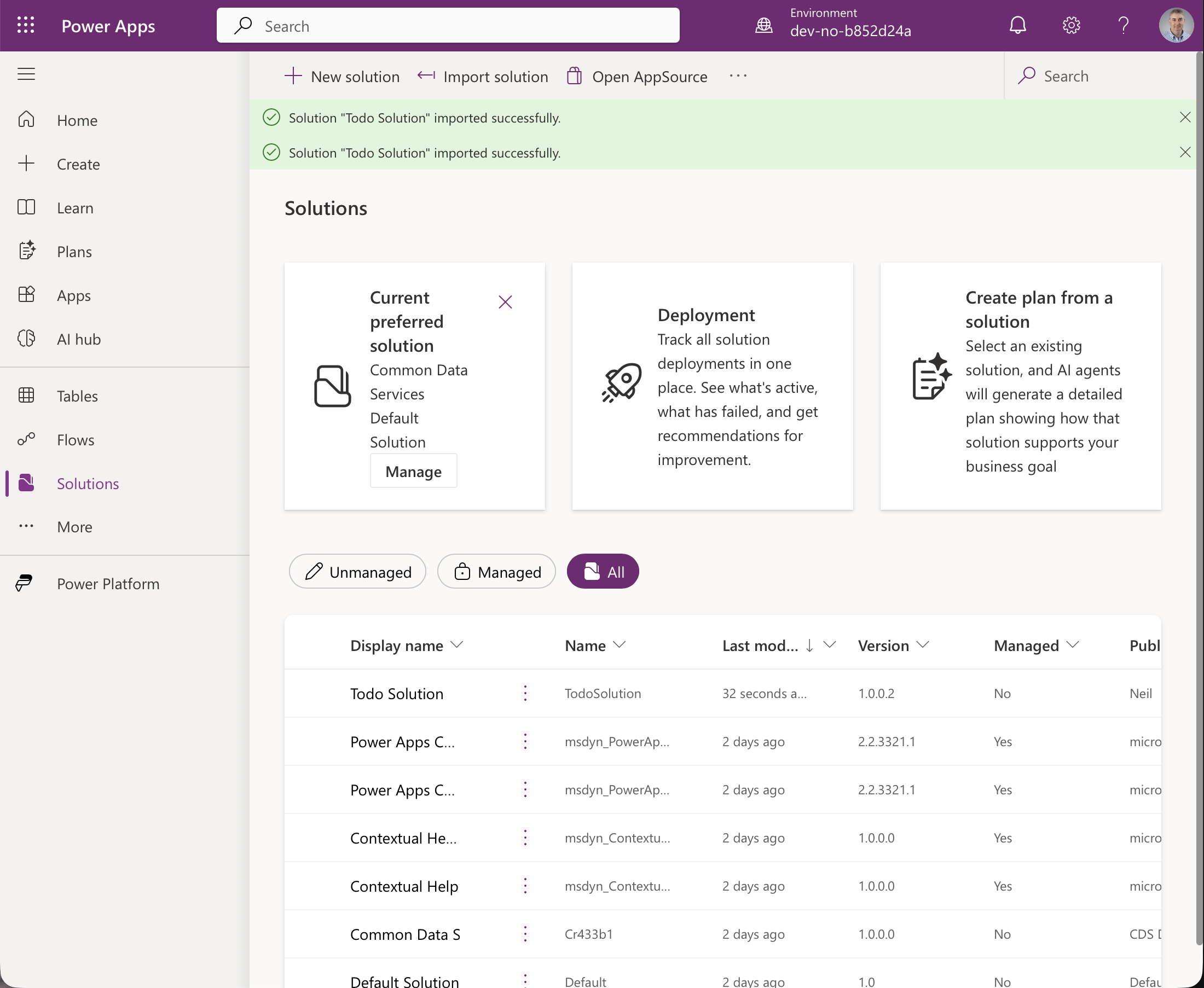Close the Current preferred solution card

pyautogui.click(x=505, y=302)
